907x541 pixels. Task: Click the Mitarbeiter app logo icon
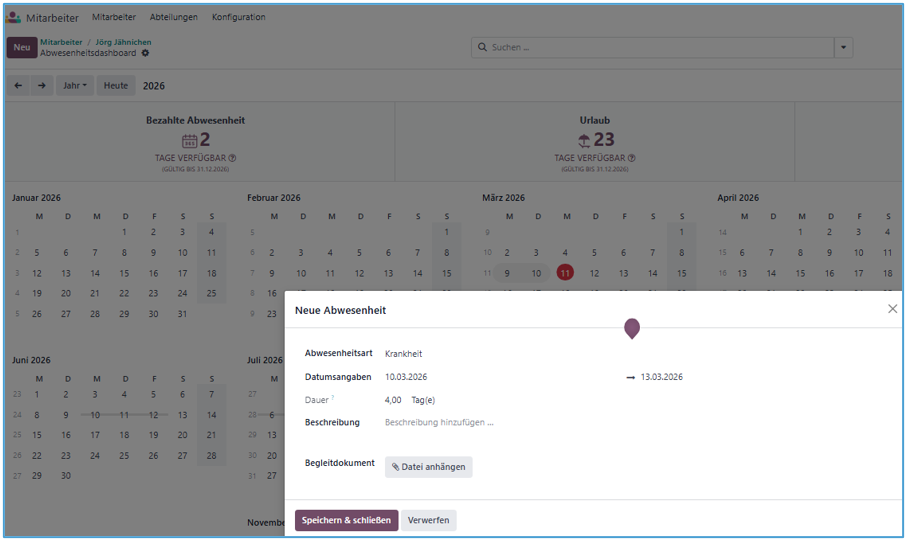[14, 17]
